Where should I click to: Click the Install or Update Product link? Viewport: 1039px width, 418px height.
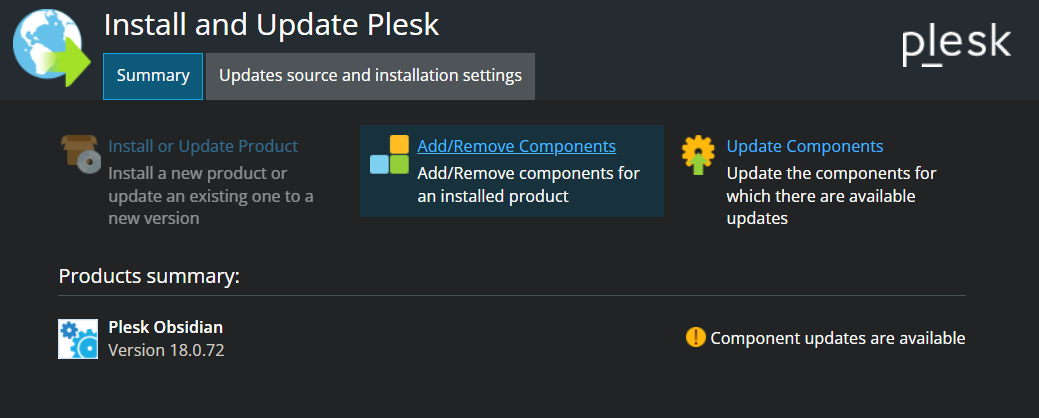203,146
